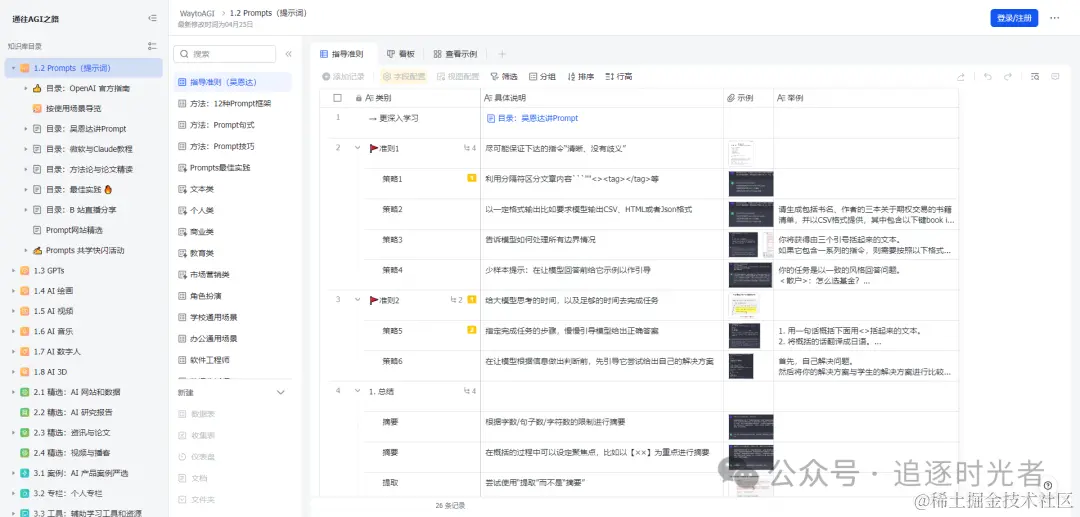Click the 举例 column header
1080x517 pixels.
point(866,98)
